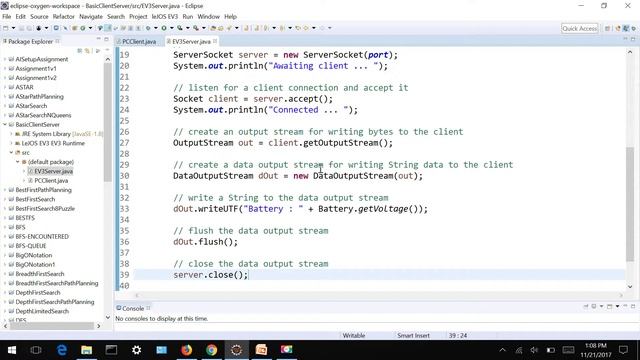This screenshot has width=640, height=360.
Task: Open the leJOS EV3 menu
Action: click(x=165, y=17)
